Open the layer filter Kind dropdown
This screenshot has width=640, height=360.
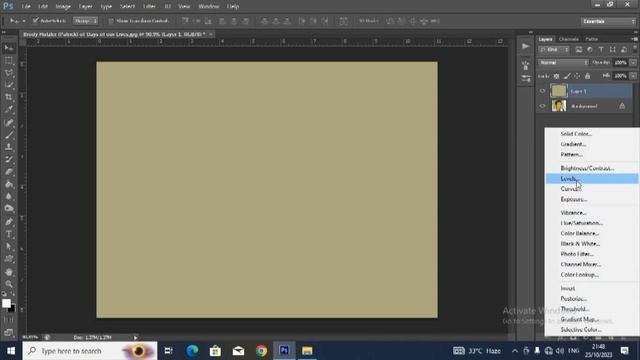554,50
